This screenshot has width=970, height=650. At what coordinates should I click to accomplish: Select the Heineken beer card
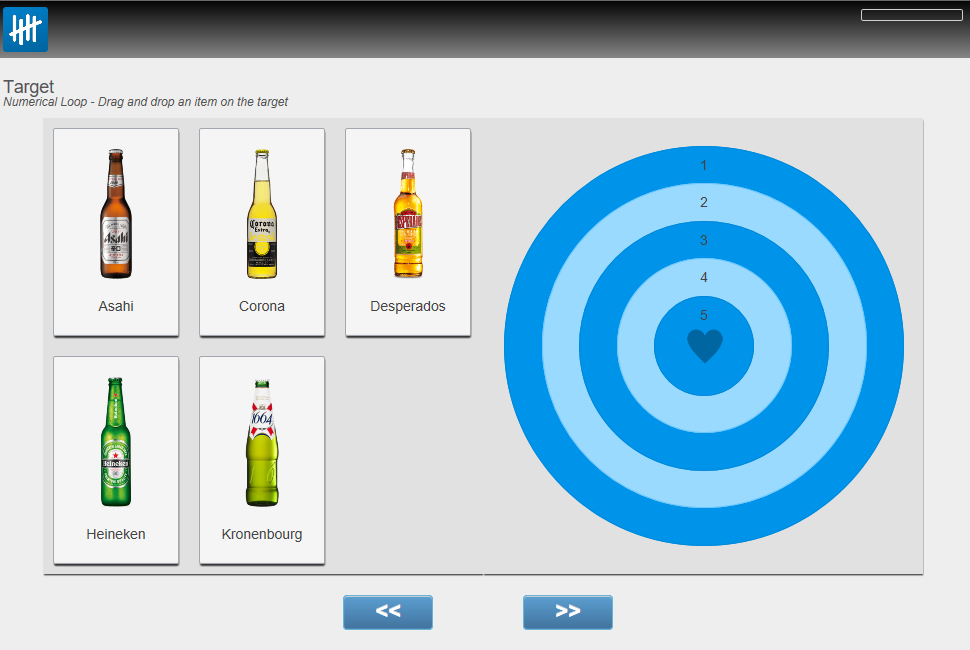(x=116, y=460)
